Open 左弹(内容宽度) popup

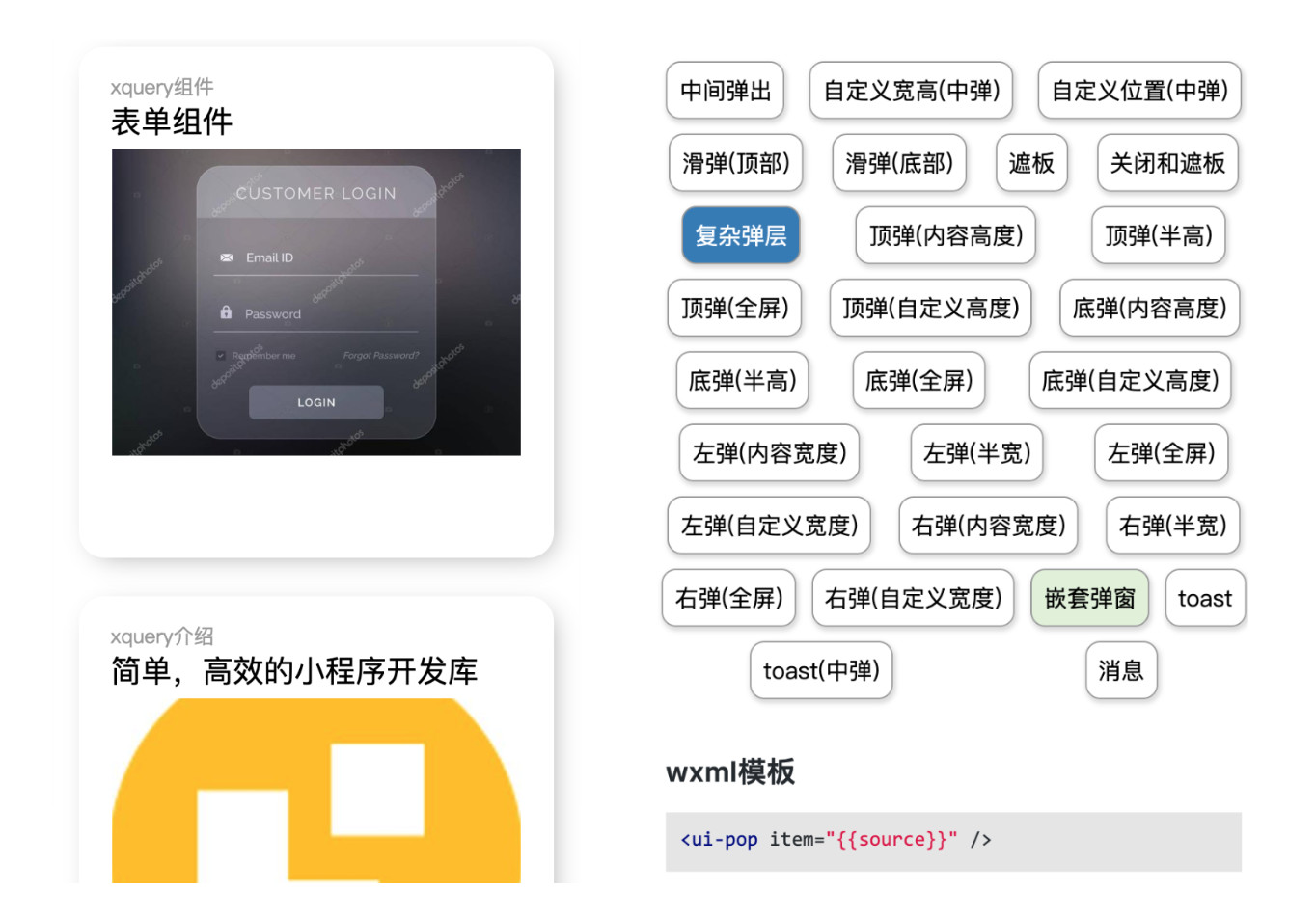click(769, 452)
